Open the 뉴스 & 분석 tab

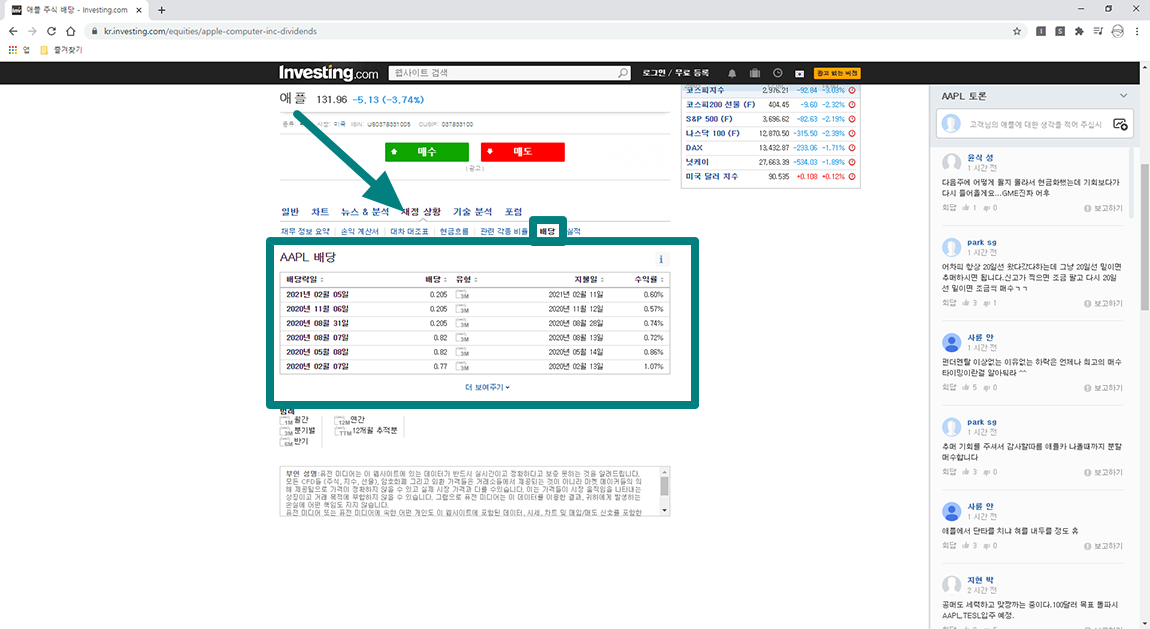(x=365, y=212)
